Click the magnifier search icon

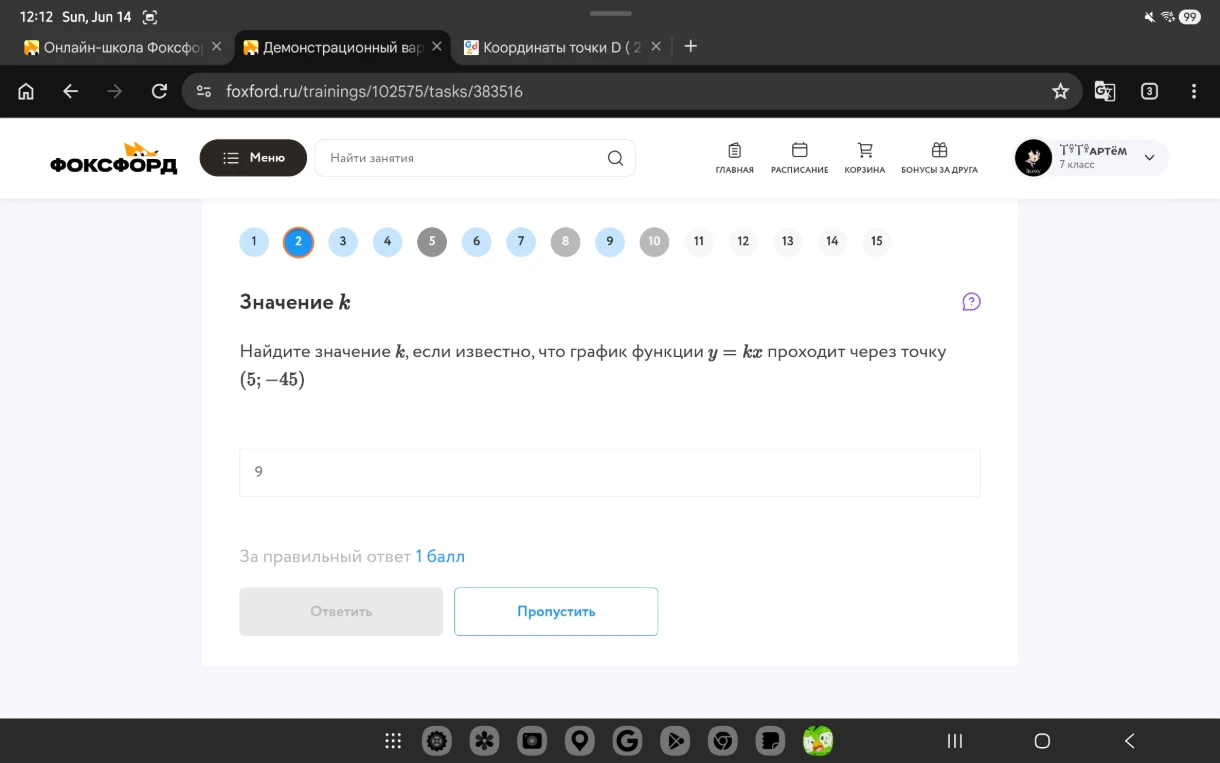point(615,158)
